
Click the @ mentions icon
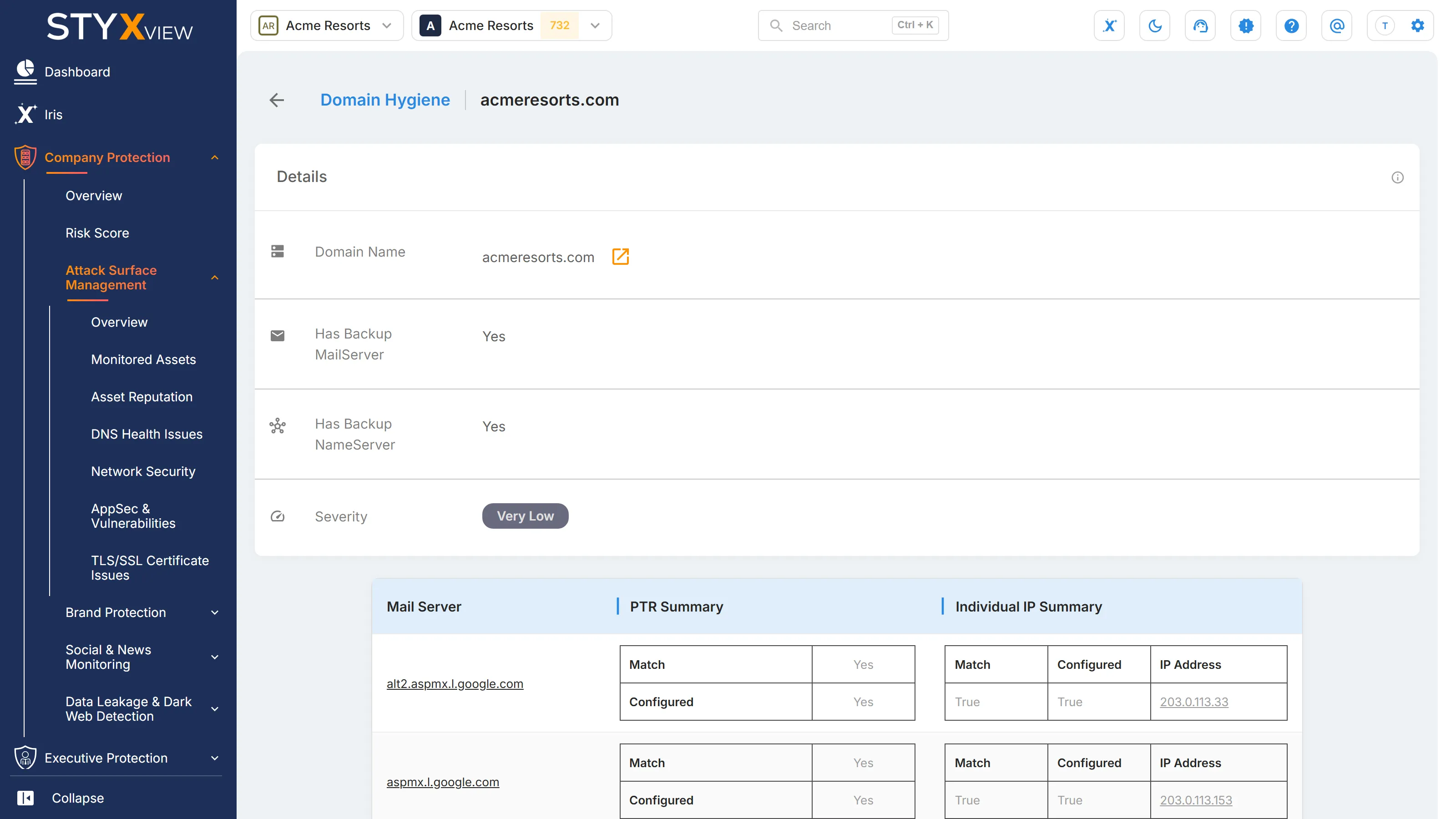(x=1337, y=25)
